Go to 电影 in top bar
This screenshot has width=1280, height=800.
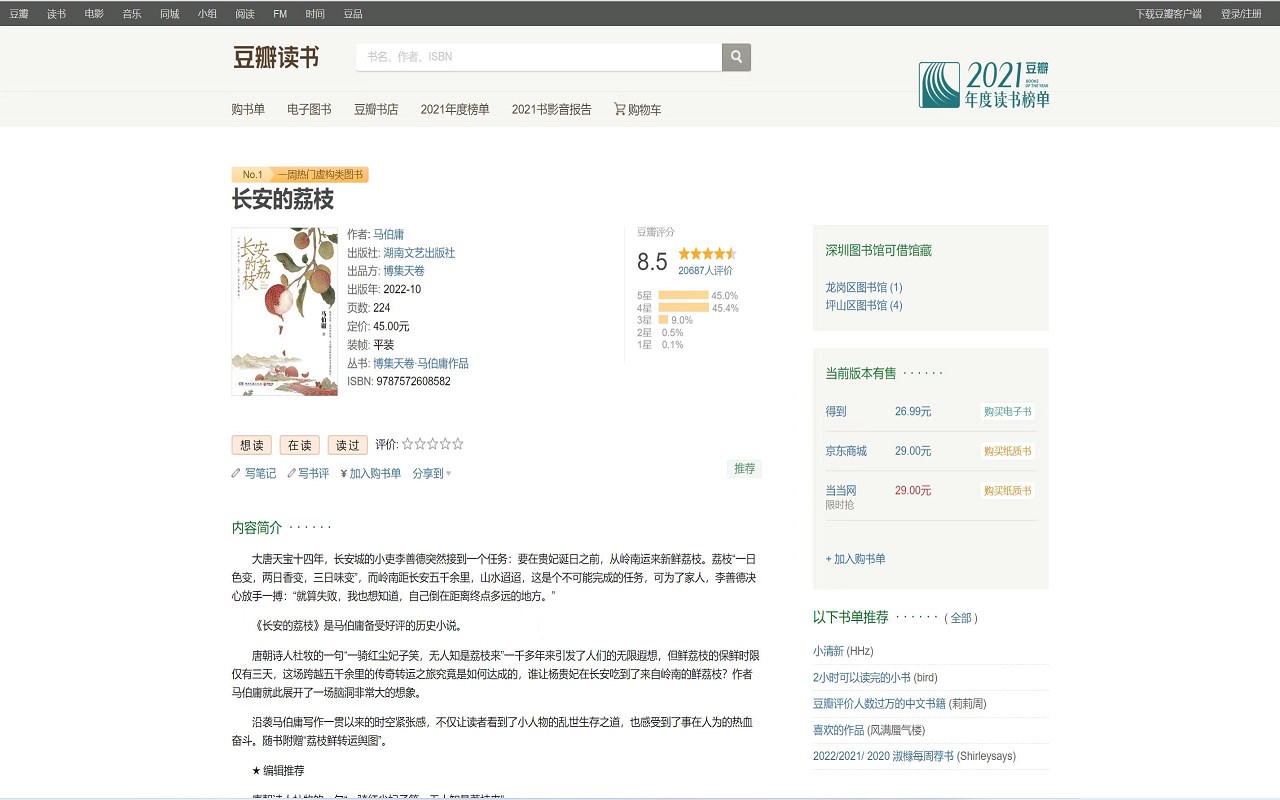tap(94, 14)
